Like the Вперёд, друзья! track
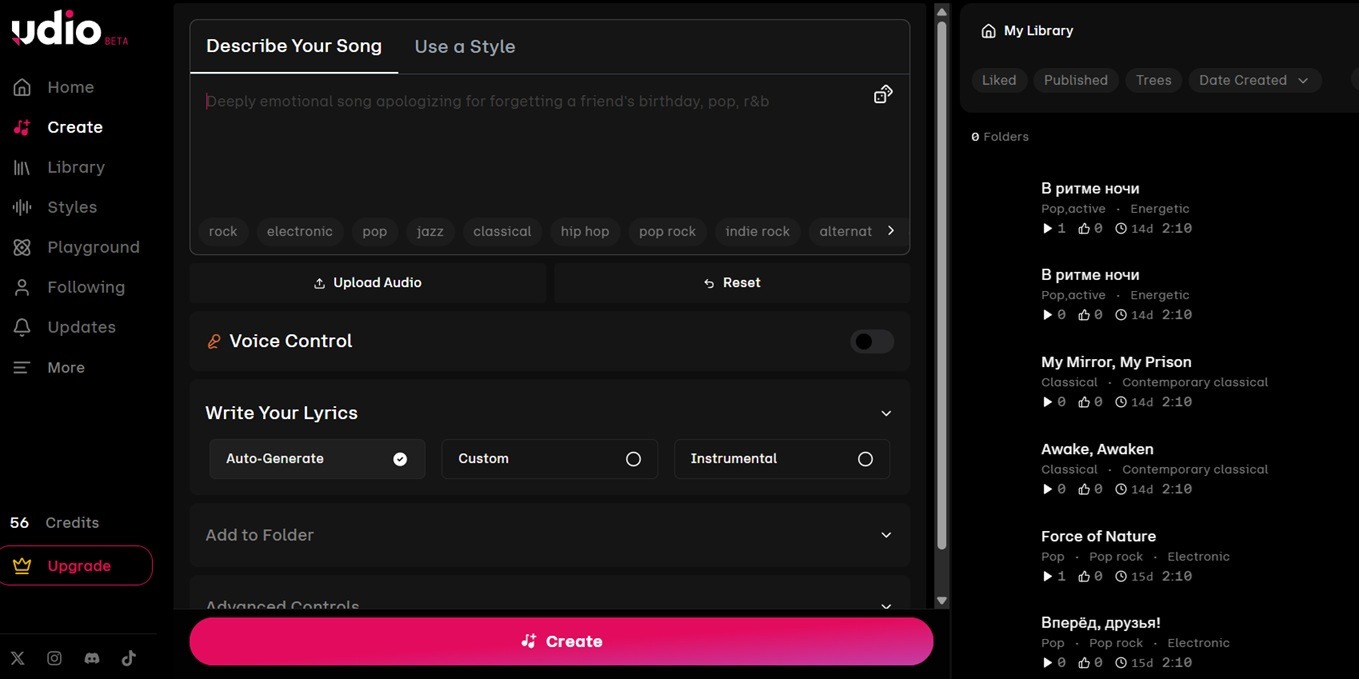The image size is (1359, 679). 1084,662
